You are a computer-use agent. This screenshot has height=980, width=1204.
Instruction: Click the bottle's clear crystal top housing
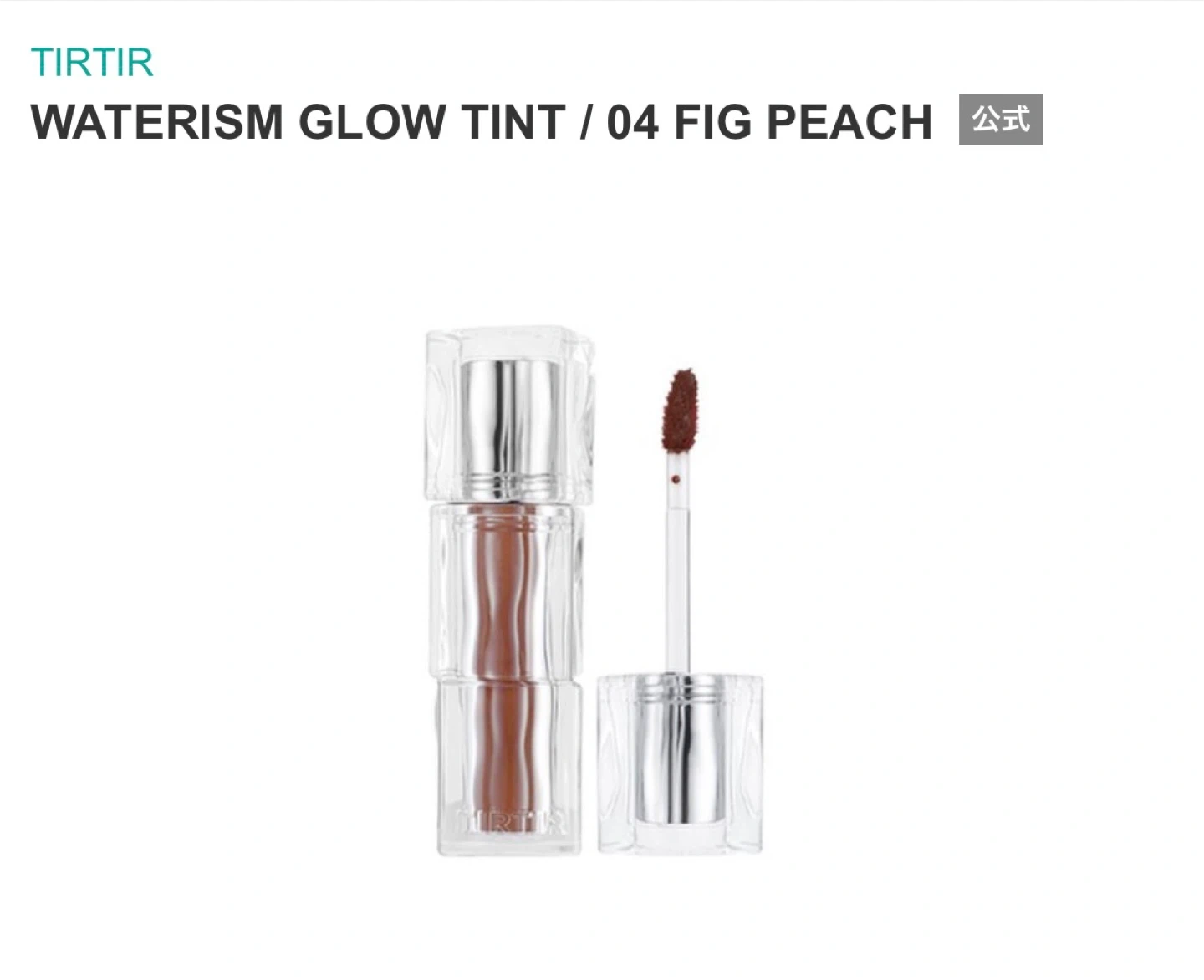pos(510,416)
